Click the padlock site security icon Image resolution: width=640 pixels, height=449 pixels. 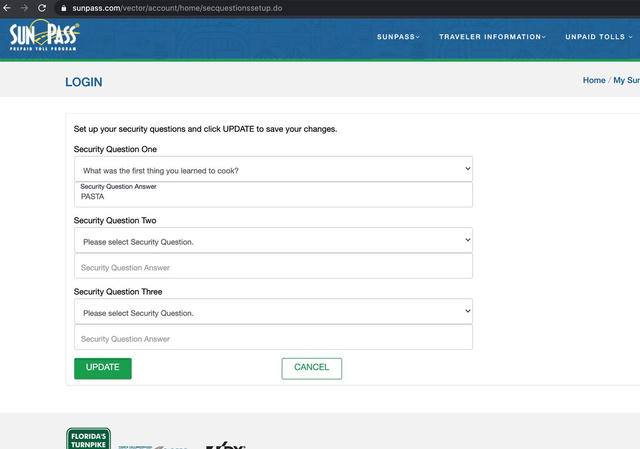[62, 7]
